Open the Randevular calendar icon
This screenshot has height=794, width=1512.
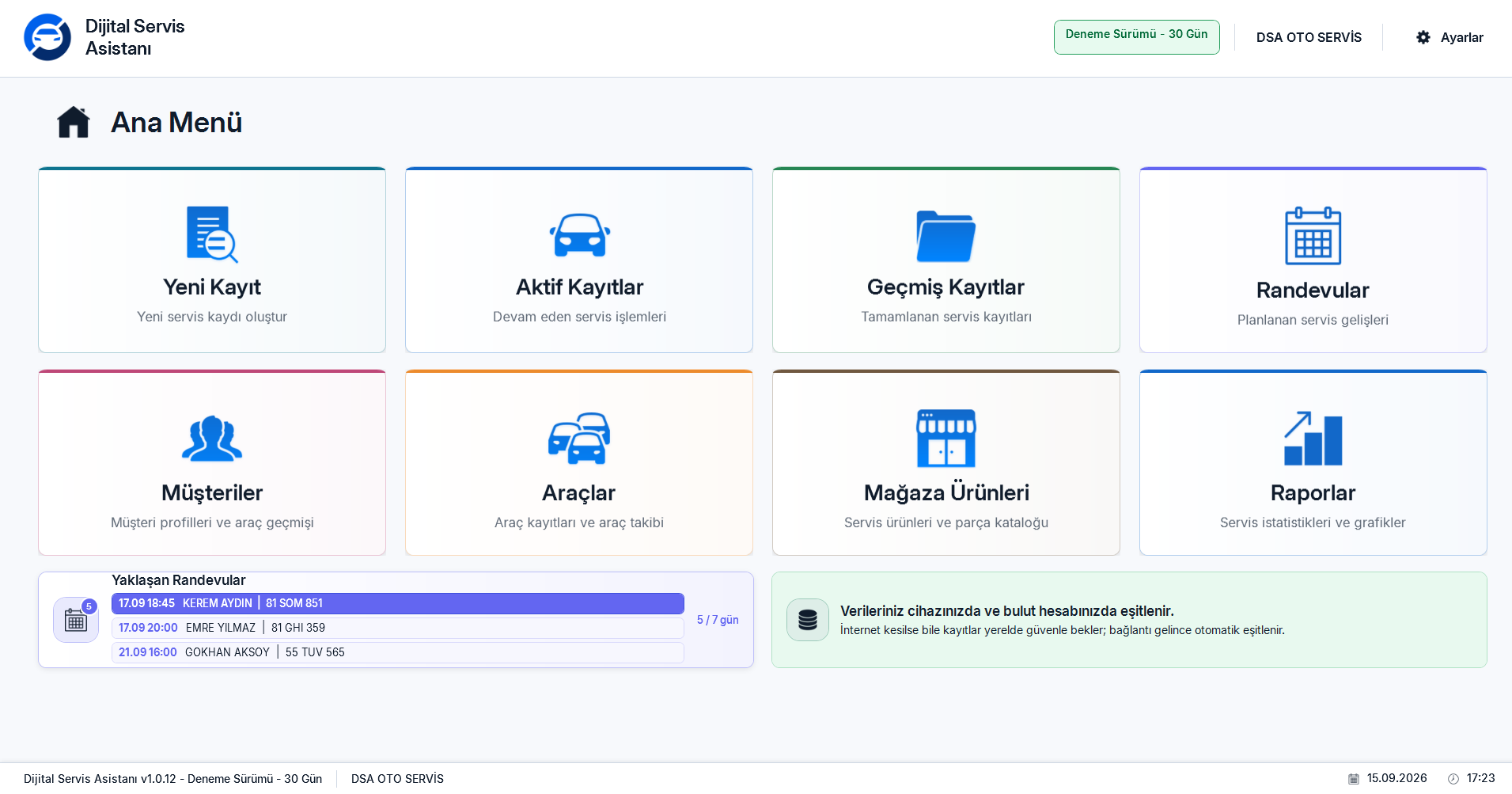coord(1313,236)
